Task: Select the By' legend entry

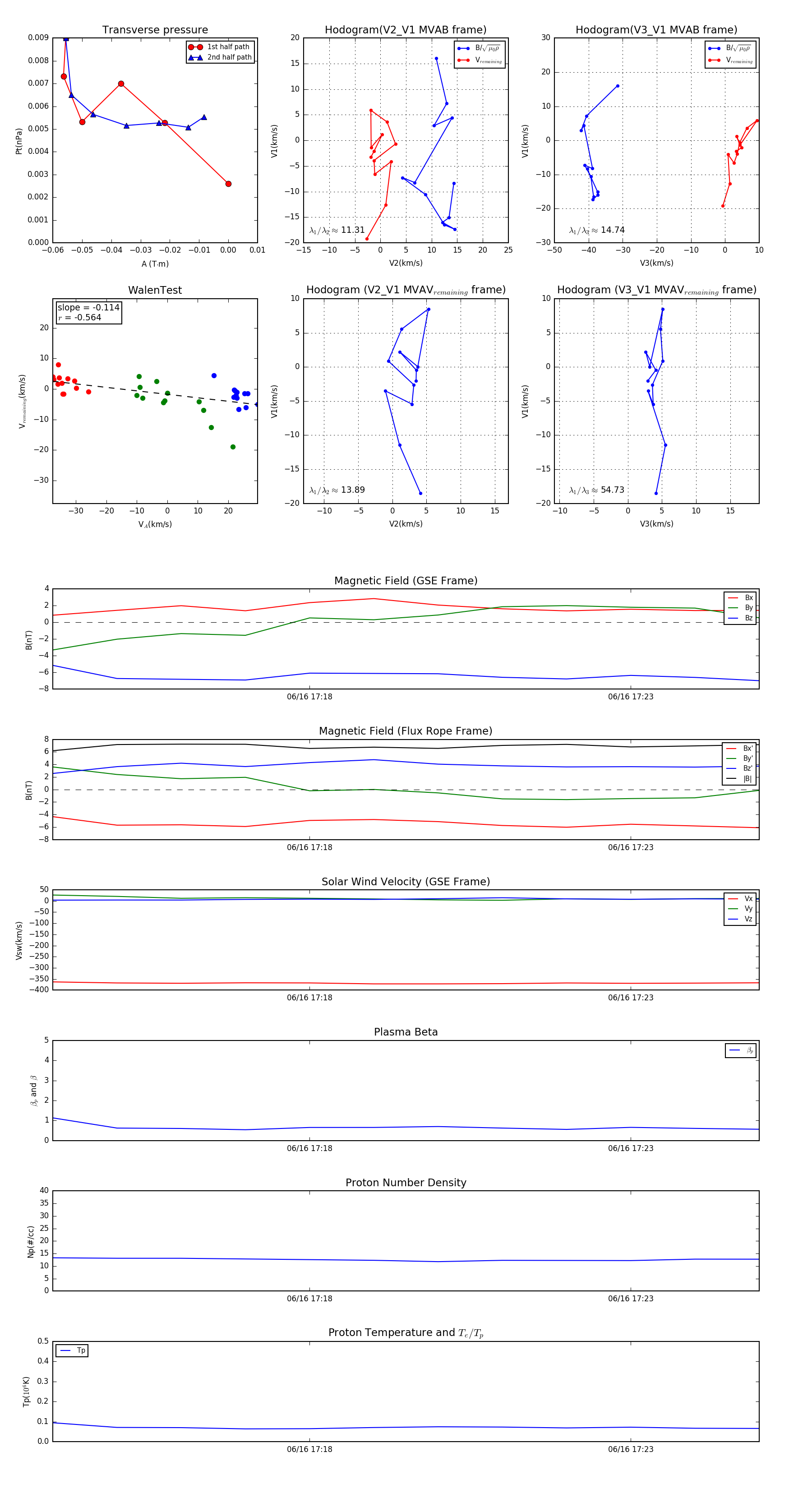Action: [740, 758]
